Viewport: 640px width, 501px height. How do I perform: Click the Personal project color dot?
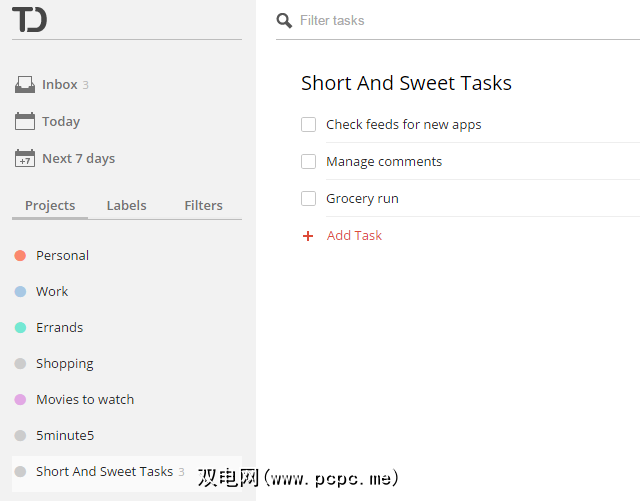coord(20,256)
